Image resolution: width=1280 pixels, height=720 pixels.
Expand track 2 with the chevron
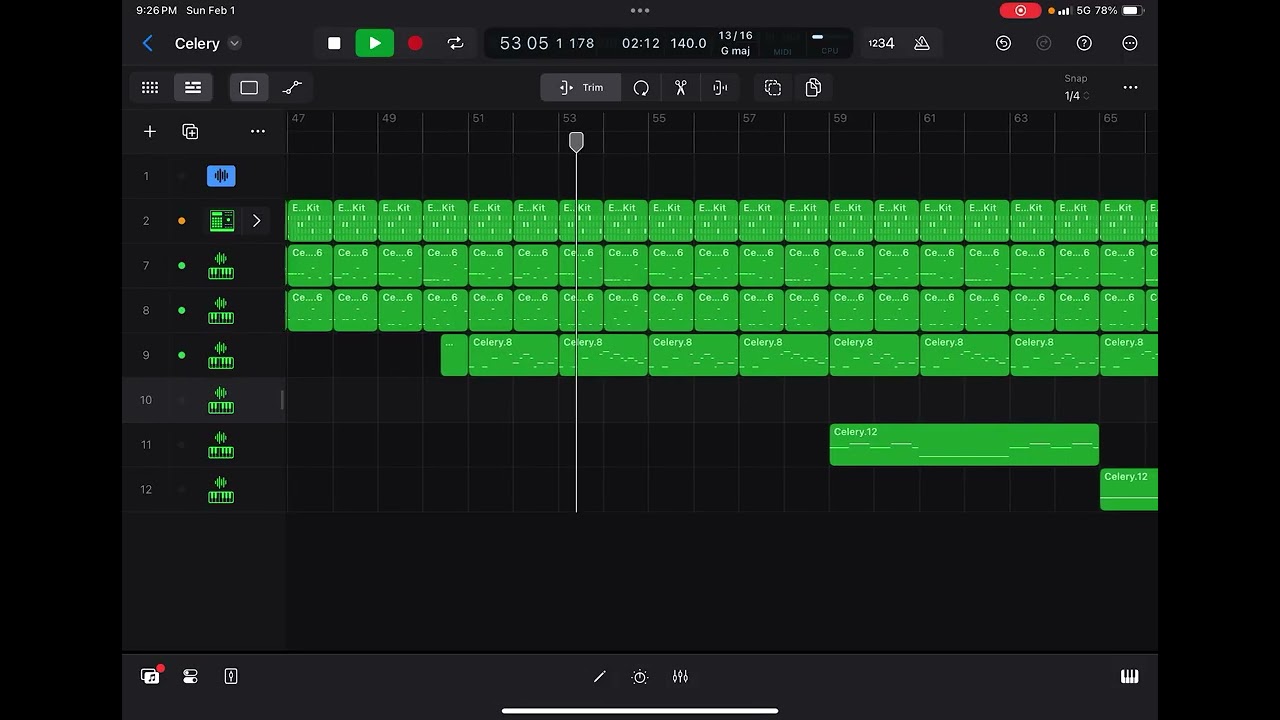click(257, 221)
